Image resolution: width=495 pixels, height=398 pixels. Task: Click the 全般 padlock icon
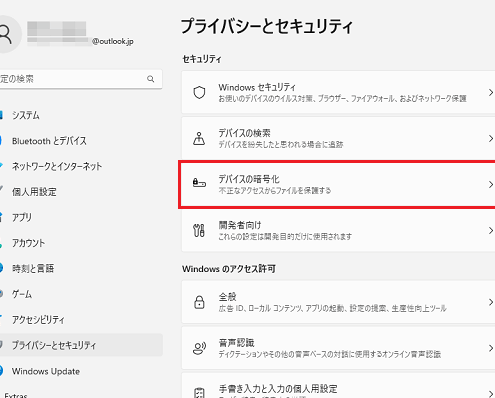pos(199,302)
